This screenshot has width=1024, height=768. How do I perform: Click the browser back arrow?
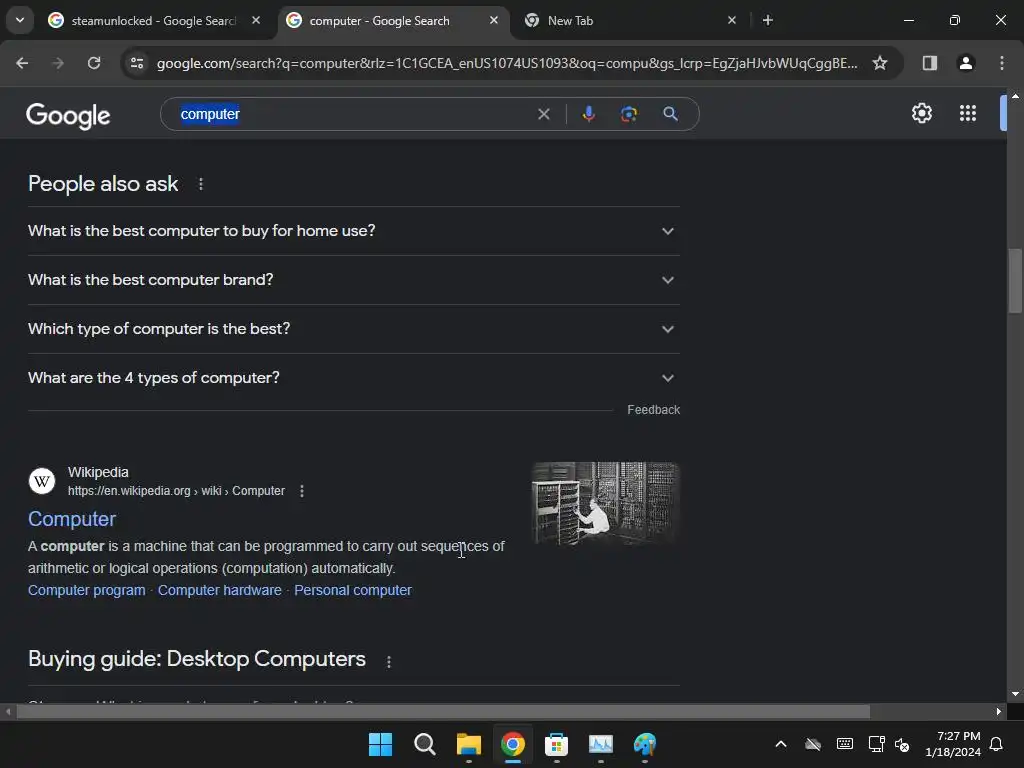coord(22,63)
